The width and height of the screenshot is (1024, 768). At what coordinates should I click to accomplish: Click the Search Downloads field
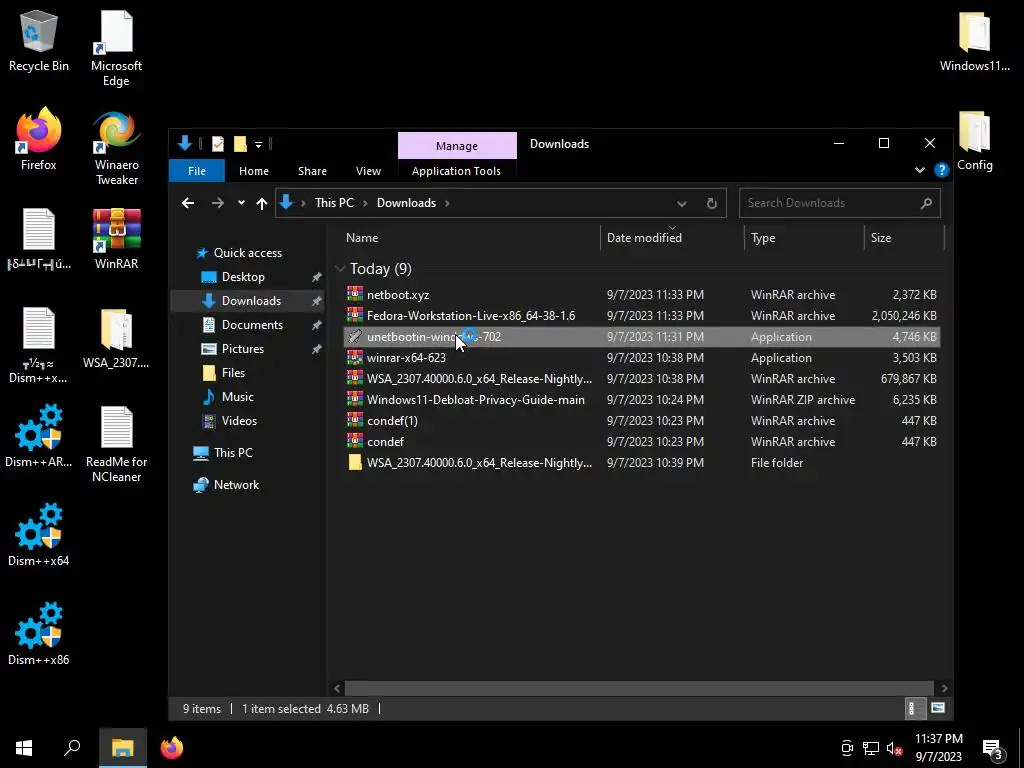point(839,203)
